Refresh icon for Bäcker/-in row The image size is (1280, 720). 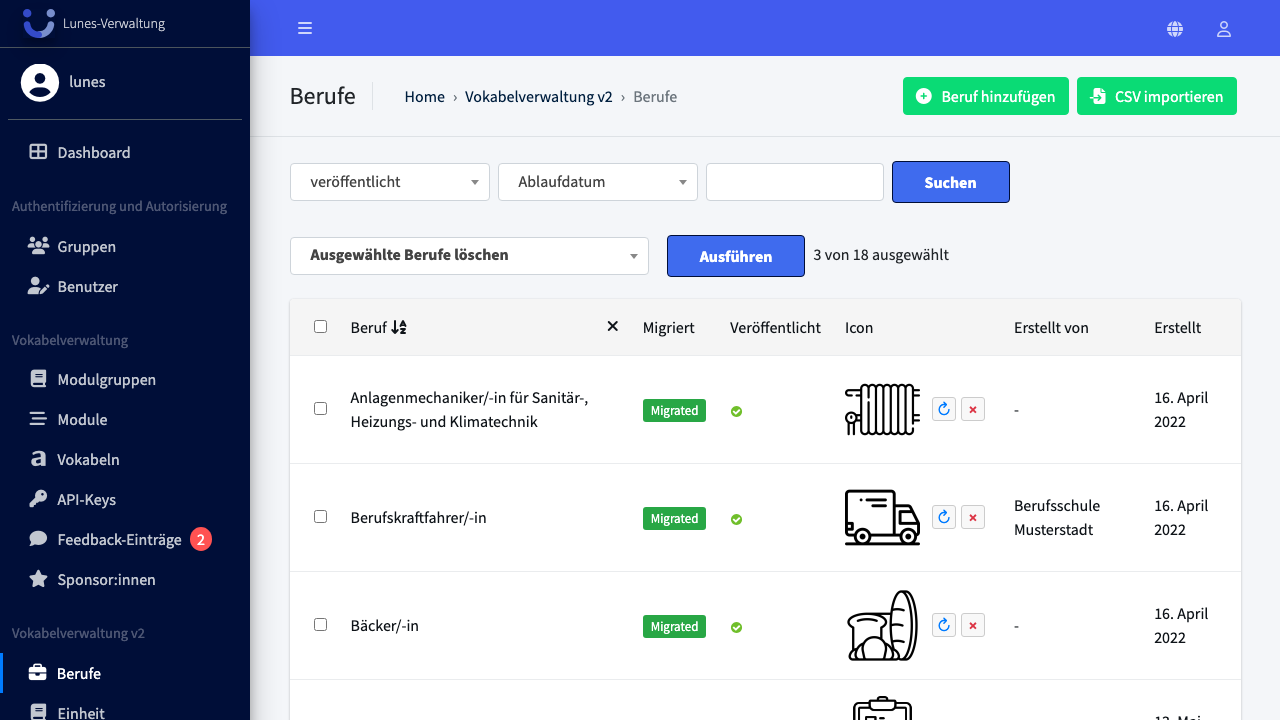point(944,625)
